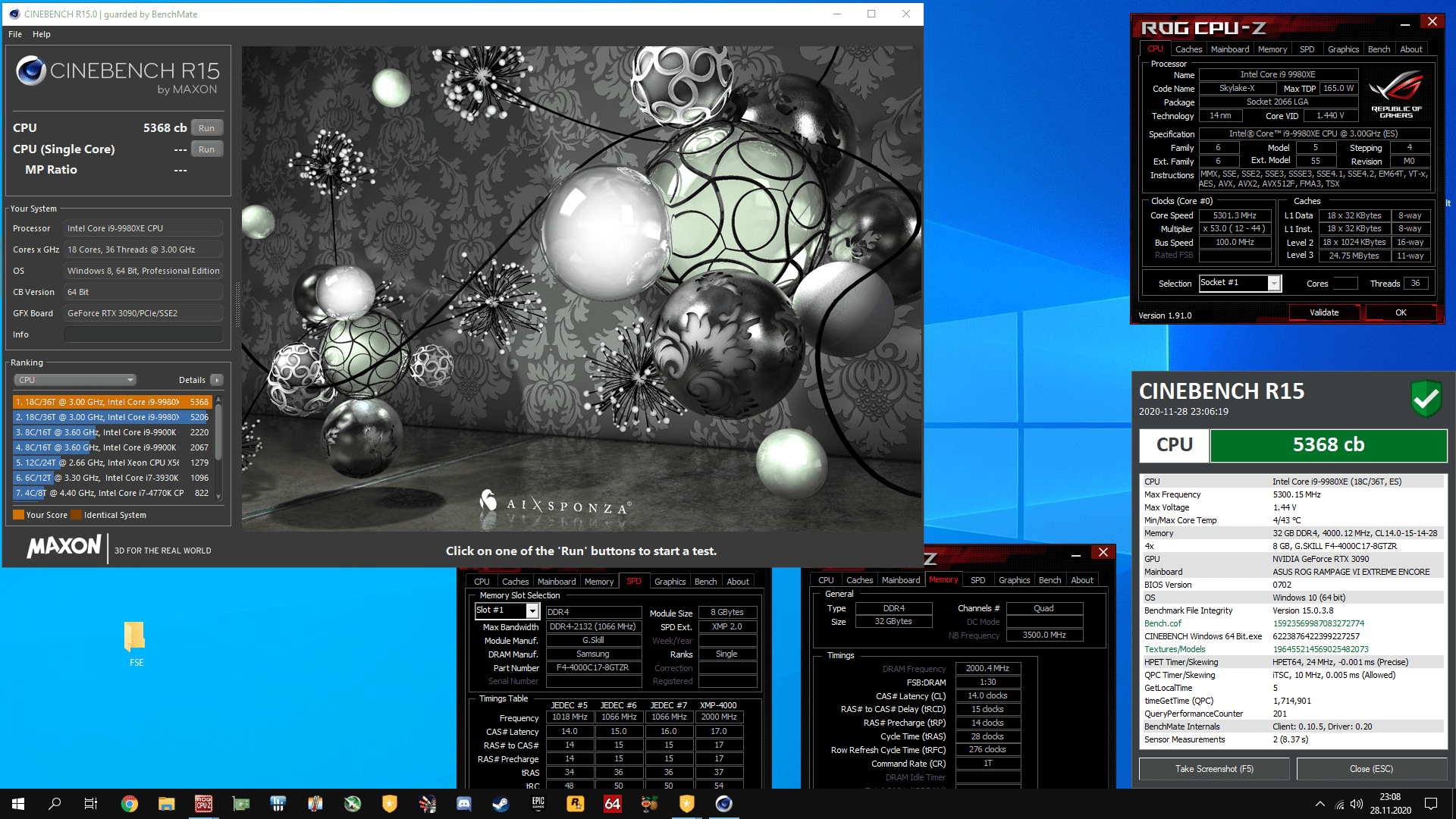Click the orange Your Score swatch

[x=18, y=515]
